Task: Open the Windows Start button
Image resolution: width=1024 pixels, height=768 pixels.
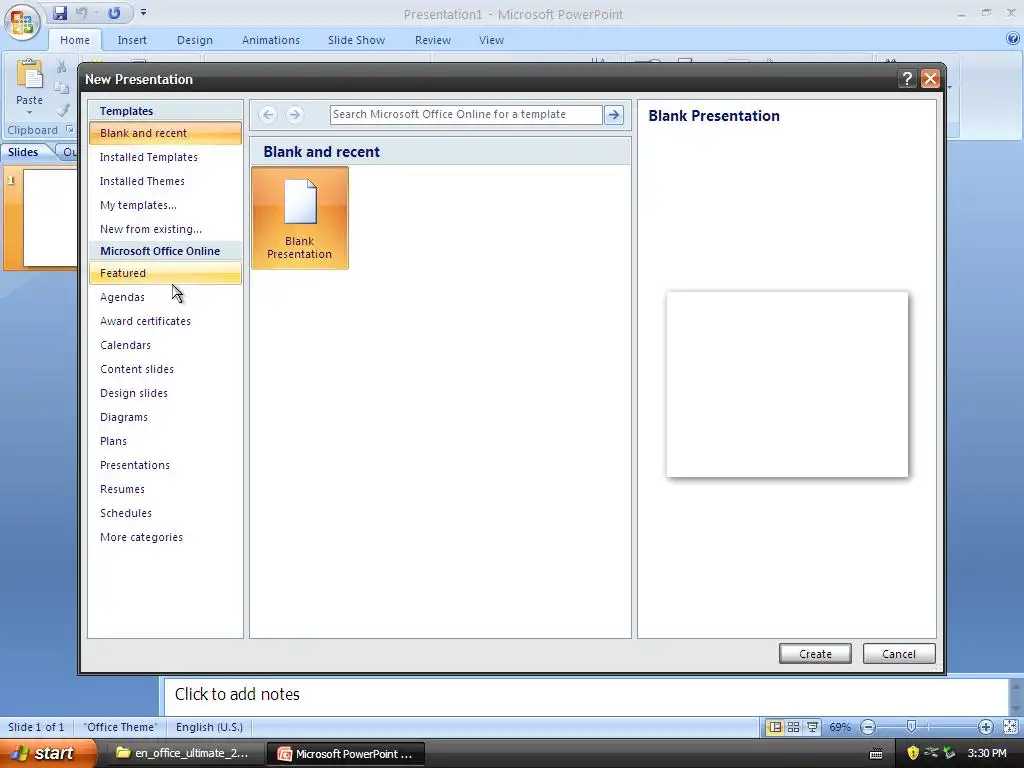Action: pos(47,753)
